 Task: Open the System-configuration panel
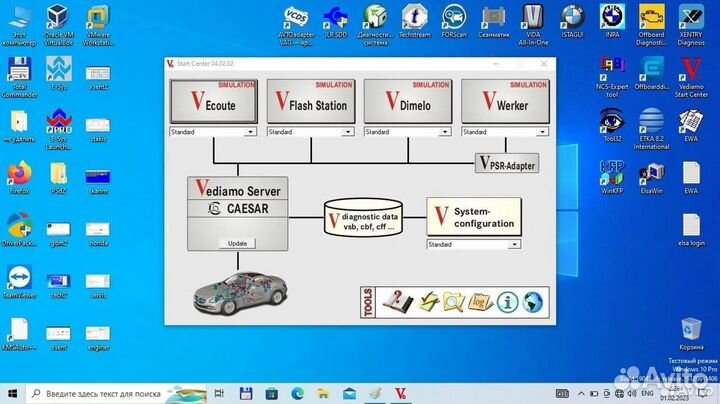pos(474,217)
